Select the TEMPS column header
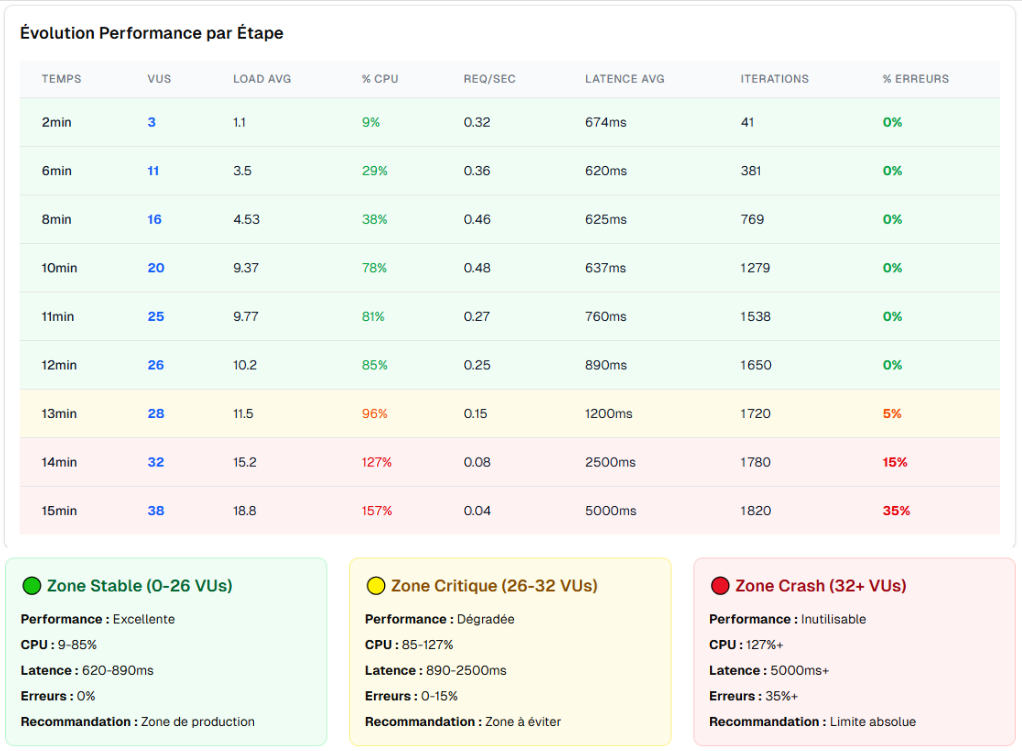1022x751 pixels. pos(62,79)
